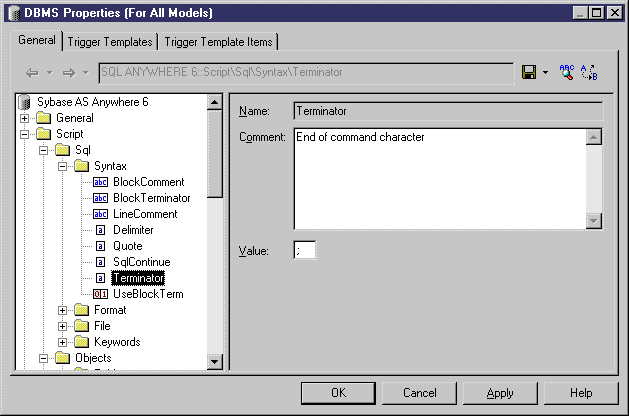Click the Sql folder icon

(63, 150)
